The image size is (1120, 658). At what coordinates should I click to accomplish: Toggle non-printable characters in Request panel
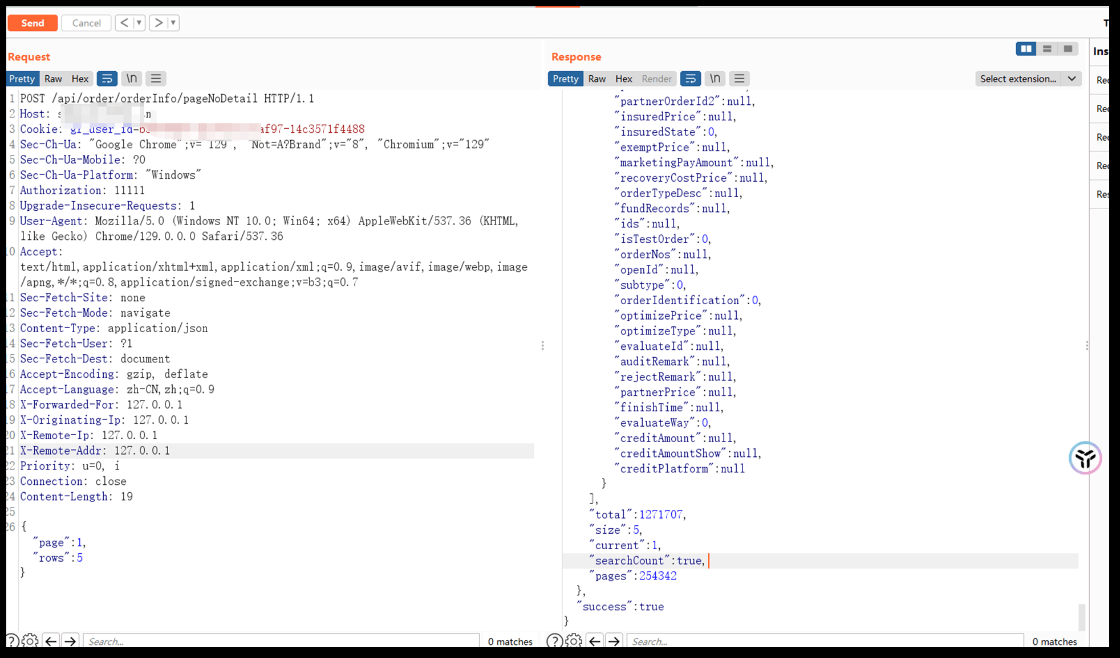point(131,79)
